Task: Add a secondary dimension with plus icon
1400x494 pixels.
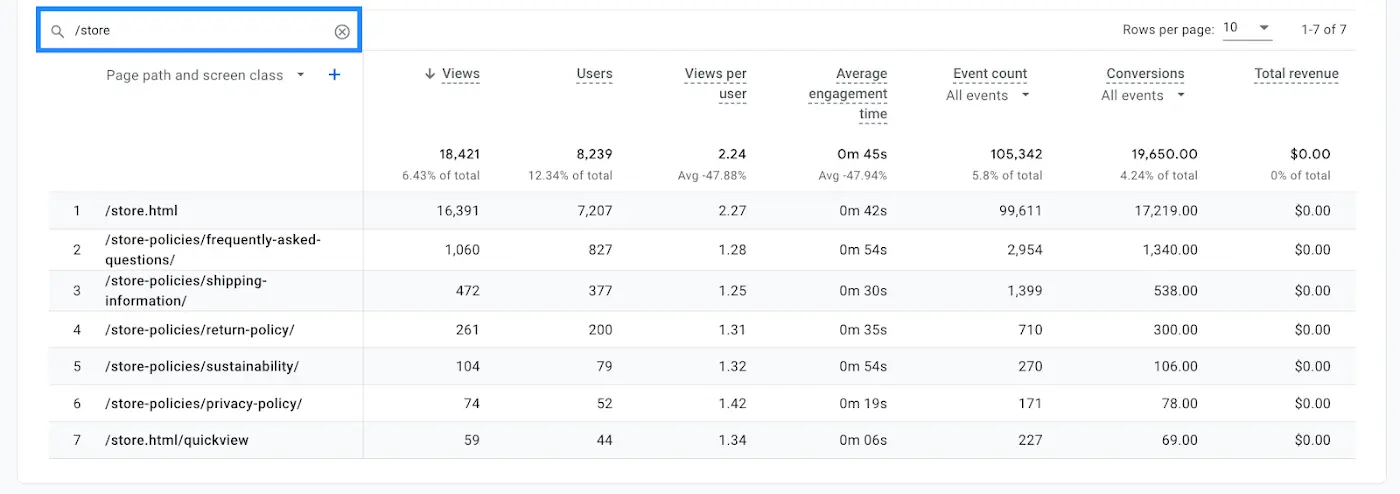Action: tap(334, 75)
